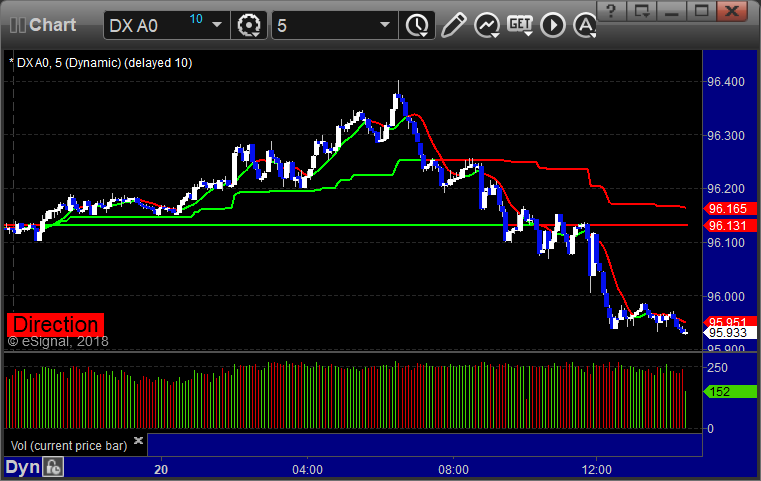Click the green 152 volume marker
The width and height of the screenshot is (761, 481).
(729, 391)
